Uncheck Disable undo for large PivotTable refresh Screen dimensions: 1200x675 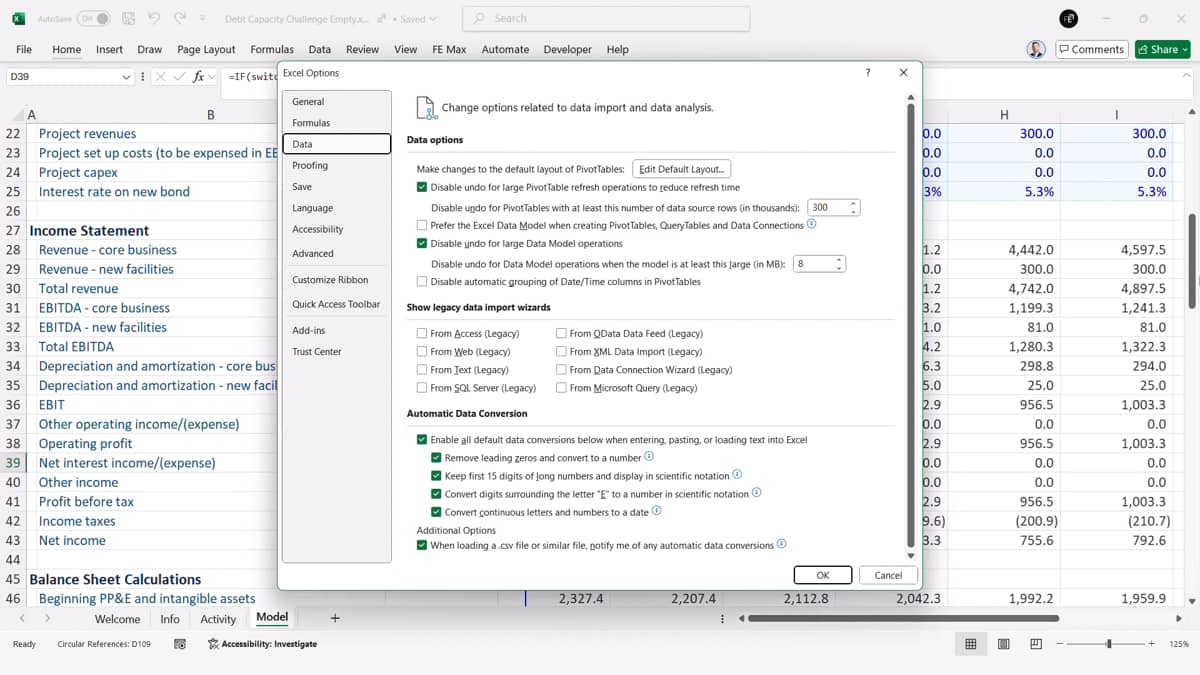pyautogui.click(x=422, y=187)
